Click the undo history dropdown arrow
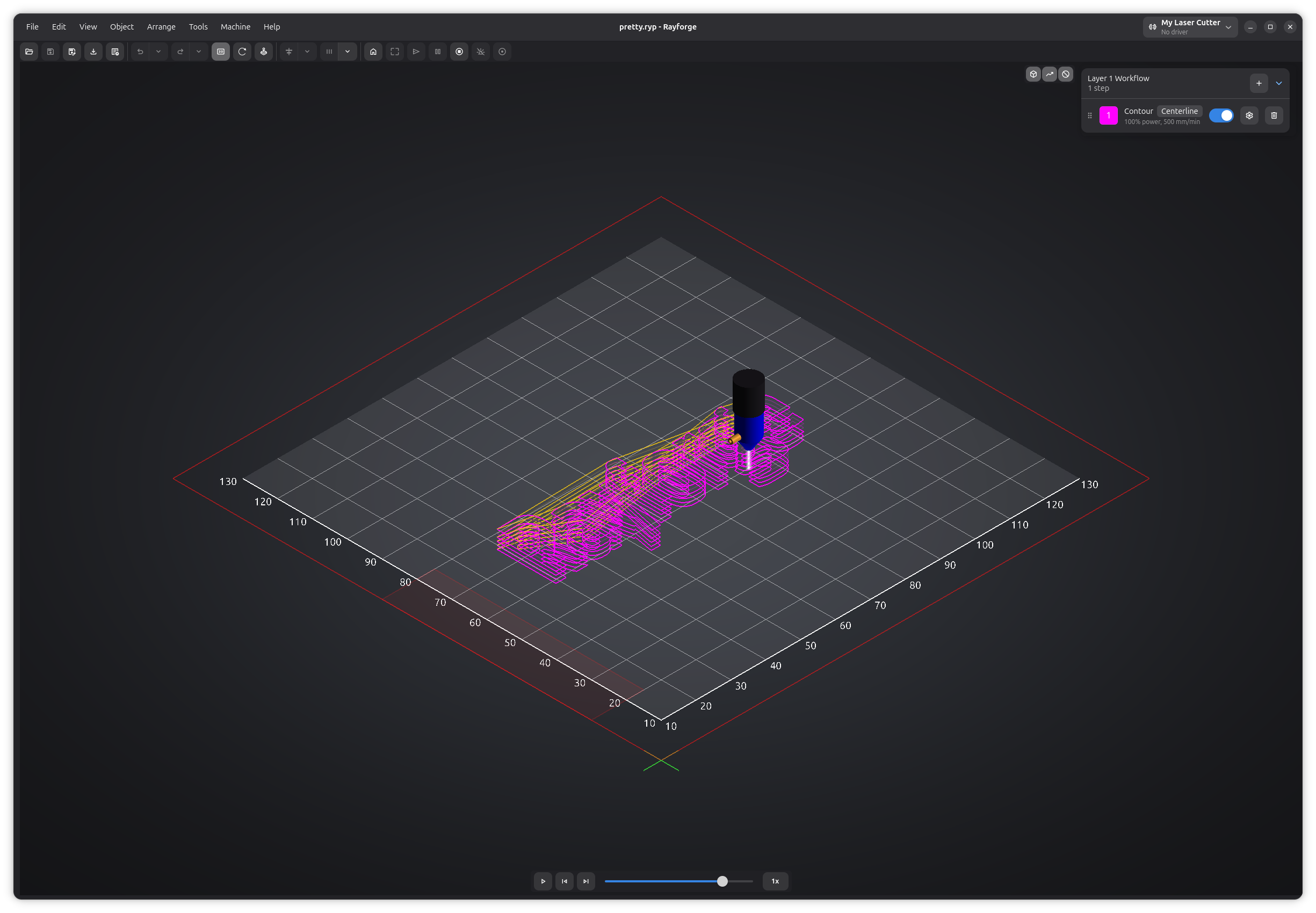1316x913 pixels. 158,52
